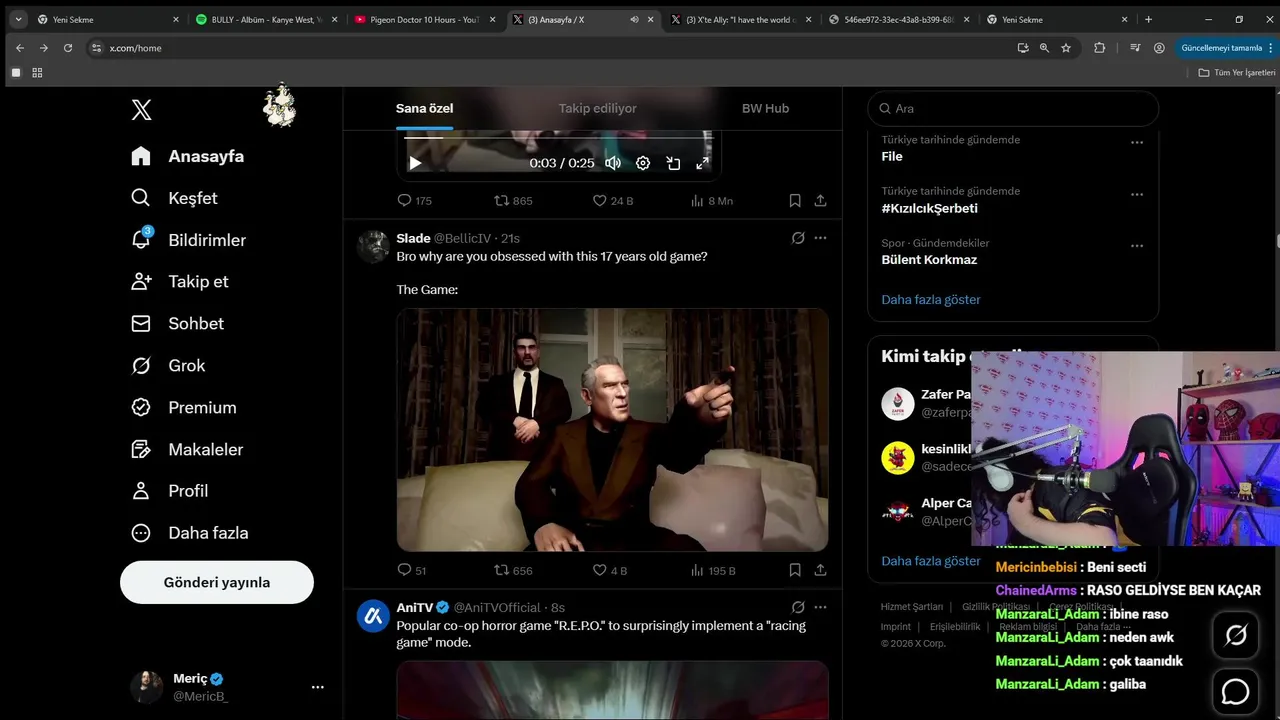Share the video post

(820, 201)
